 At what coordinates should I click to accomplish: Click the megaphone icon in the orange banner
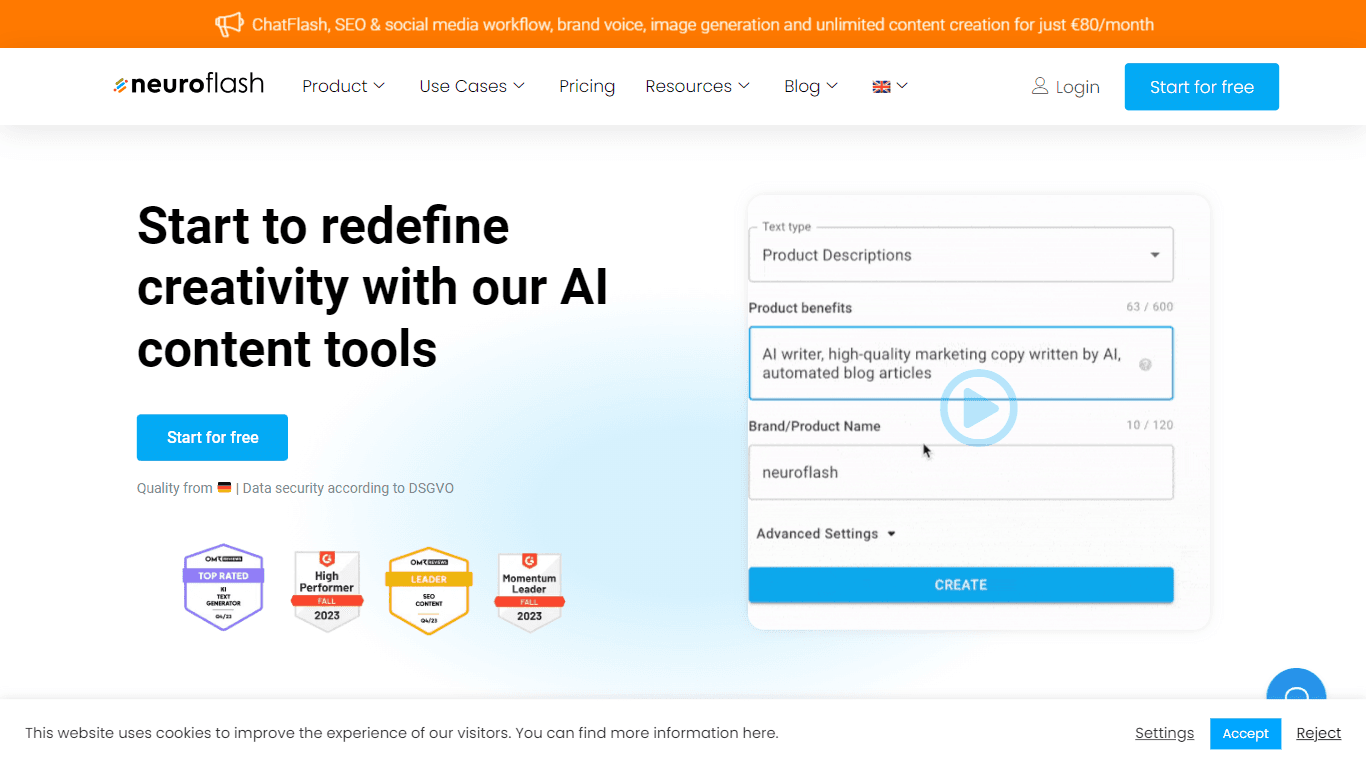point(229,24)
